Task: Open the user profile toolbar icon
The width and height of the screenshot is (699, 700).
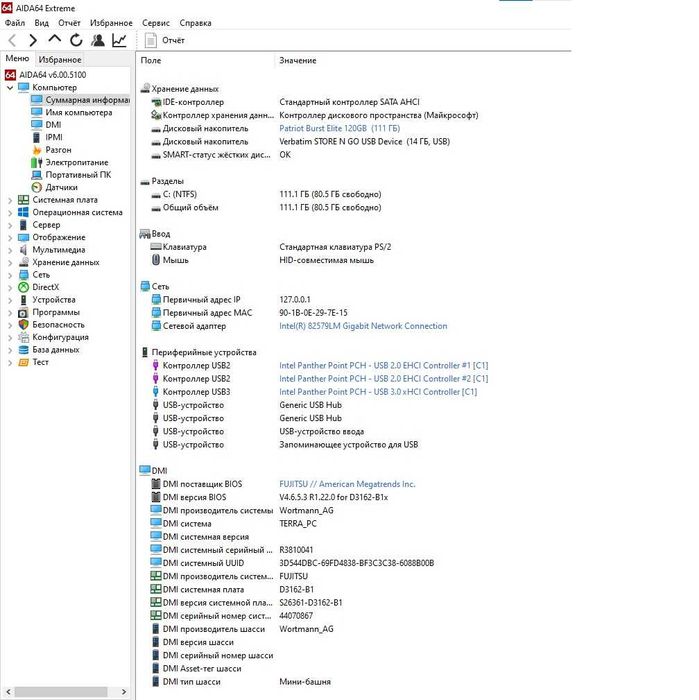Action: [x=98, y=40]
